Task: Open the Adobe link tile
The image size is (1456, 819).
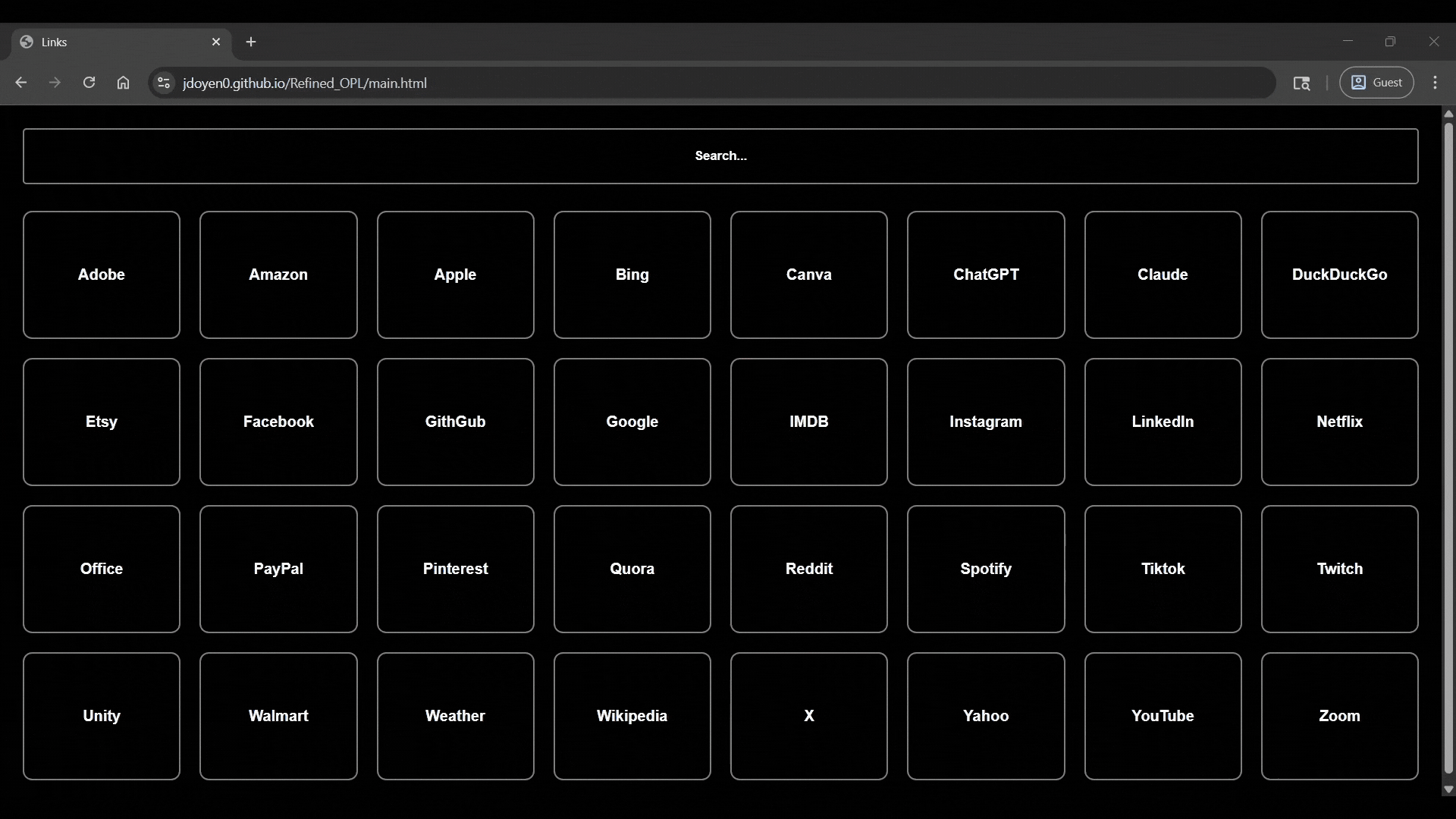Action: tap(102, 275)
